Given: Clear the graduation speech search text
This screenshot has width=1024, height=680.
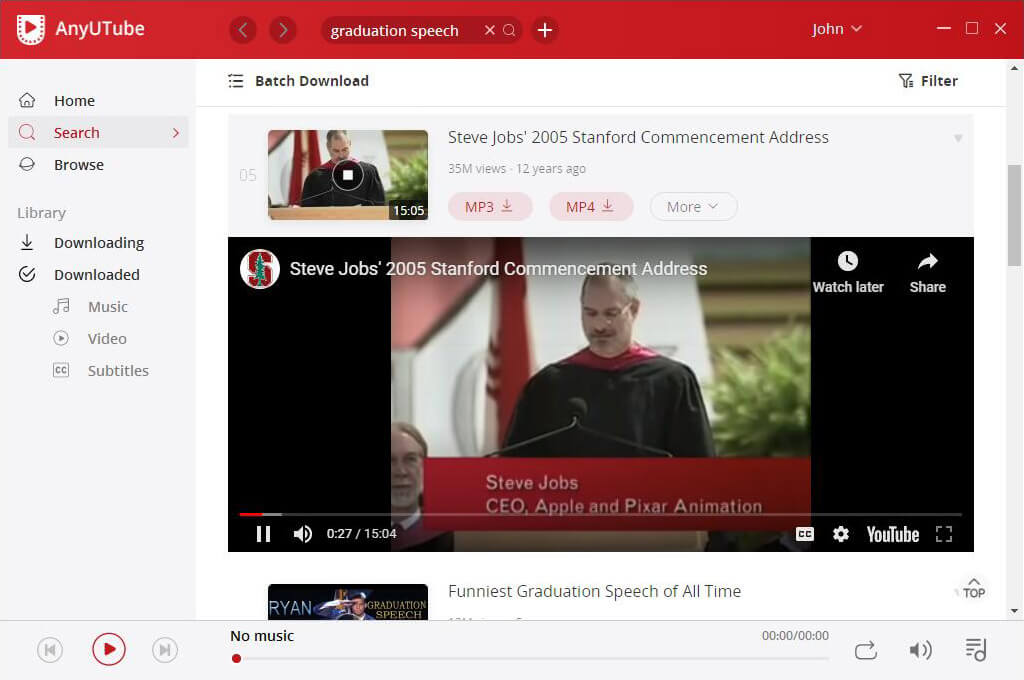Looking at the screenshot, I should (x=489, y=30).
